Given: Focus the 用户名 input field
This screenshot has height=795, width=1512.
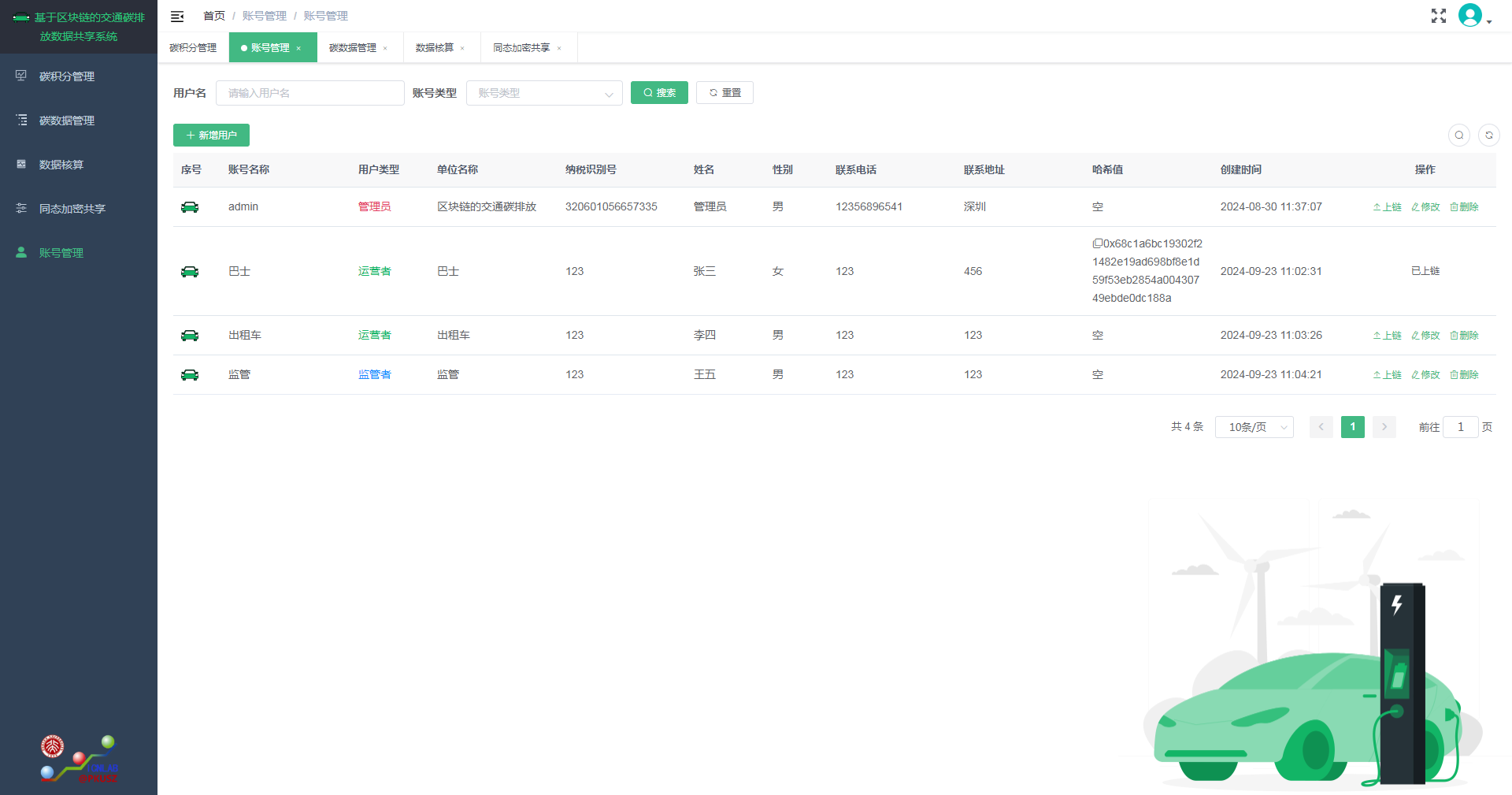Looking at the screenshot, I should click(310, 93).
